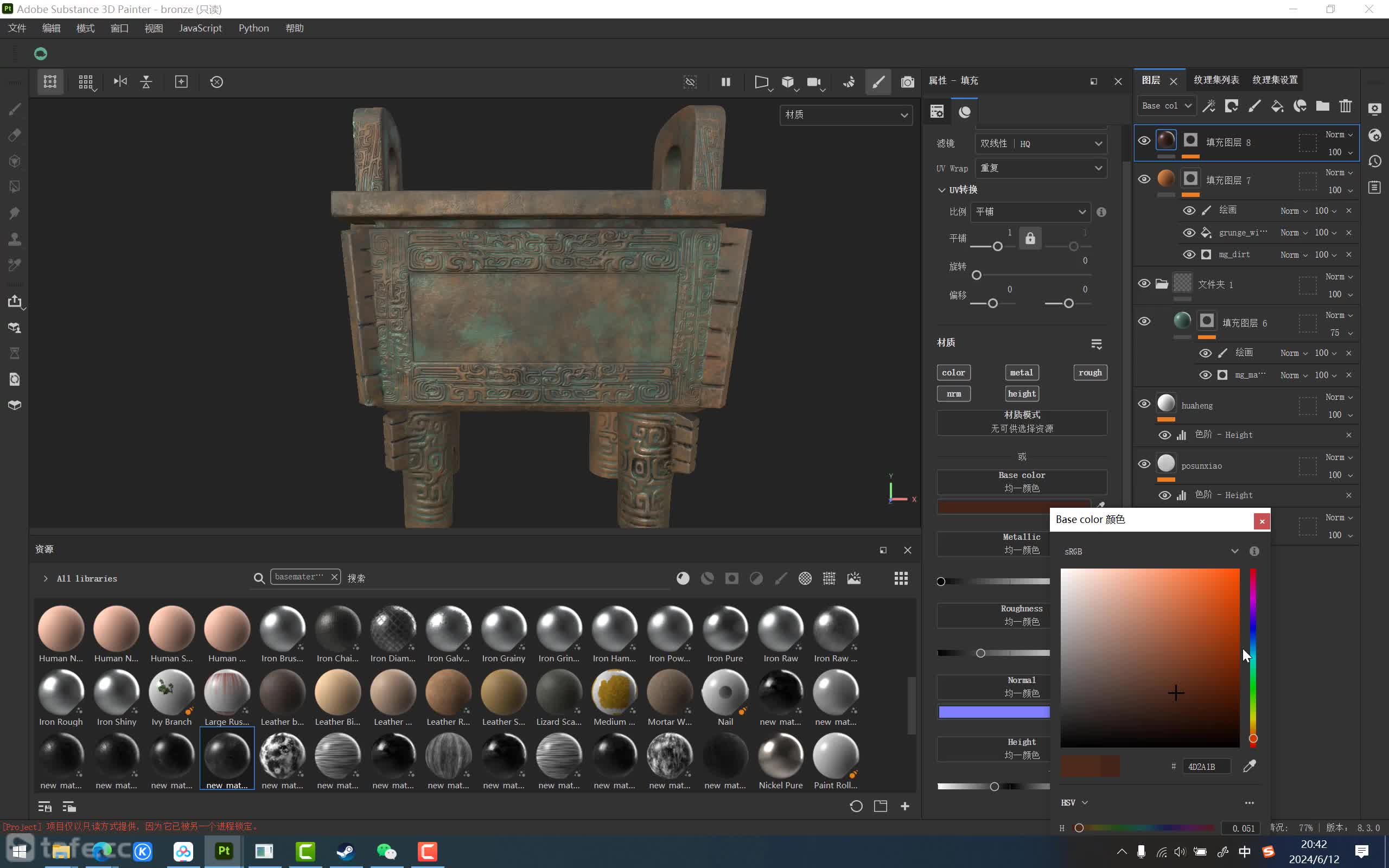1389x868 pixels.
Task: Open the 文件 menu
Action: click(x=17, y=28)
